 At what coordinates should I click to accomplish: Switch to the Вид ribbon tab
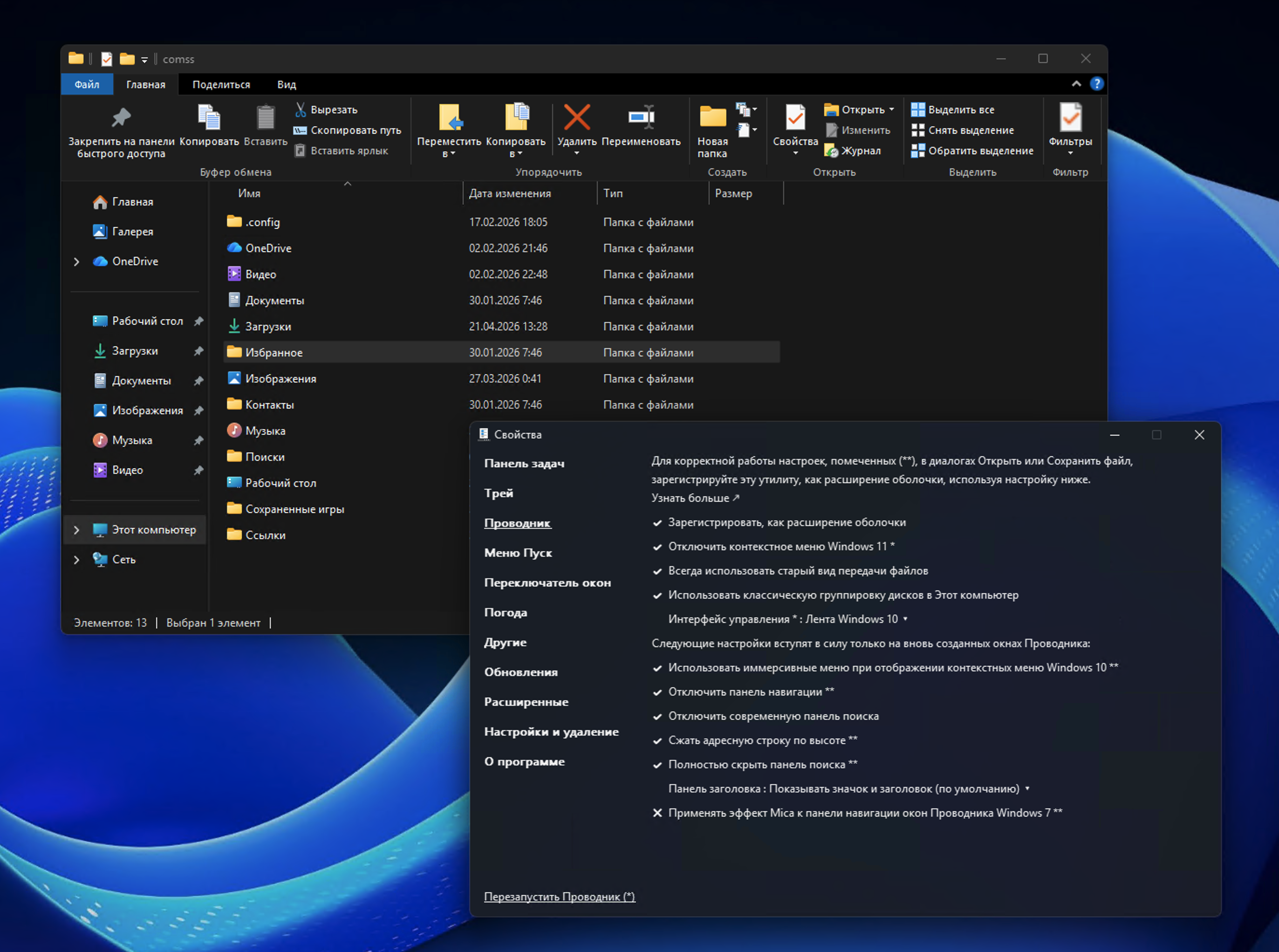287,85
